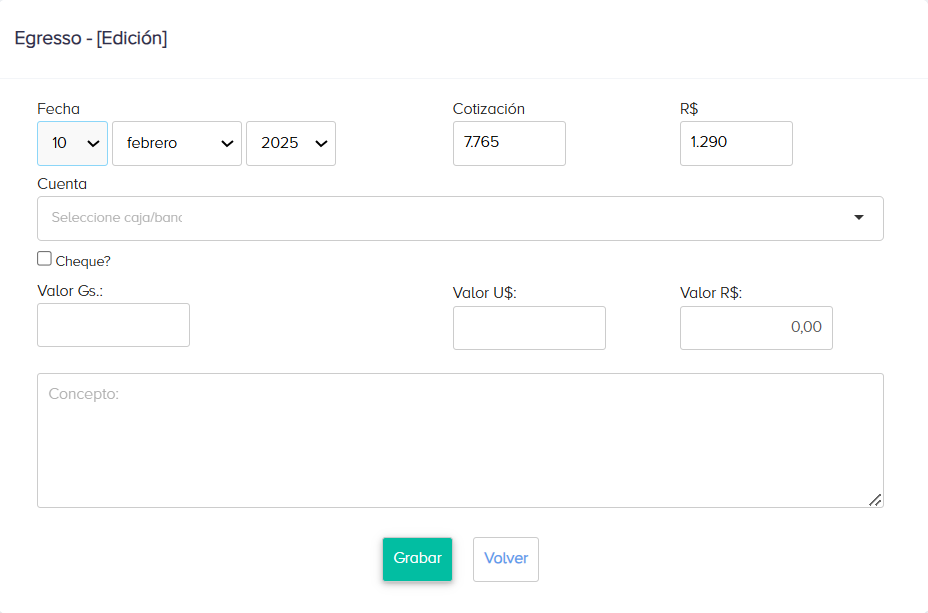Enable the Cheque? checkbox
Viewport: 928px width, 613px height.
pos(44,259)
